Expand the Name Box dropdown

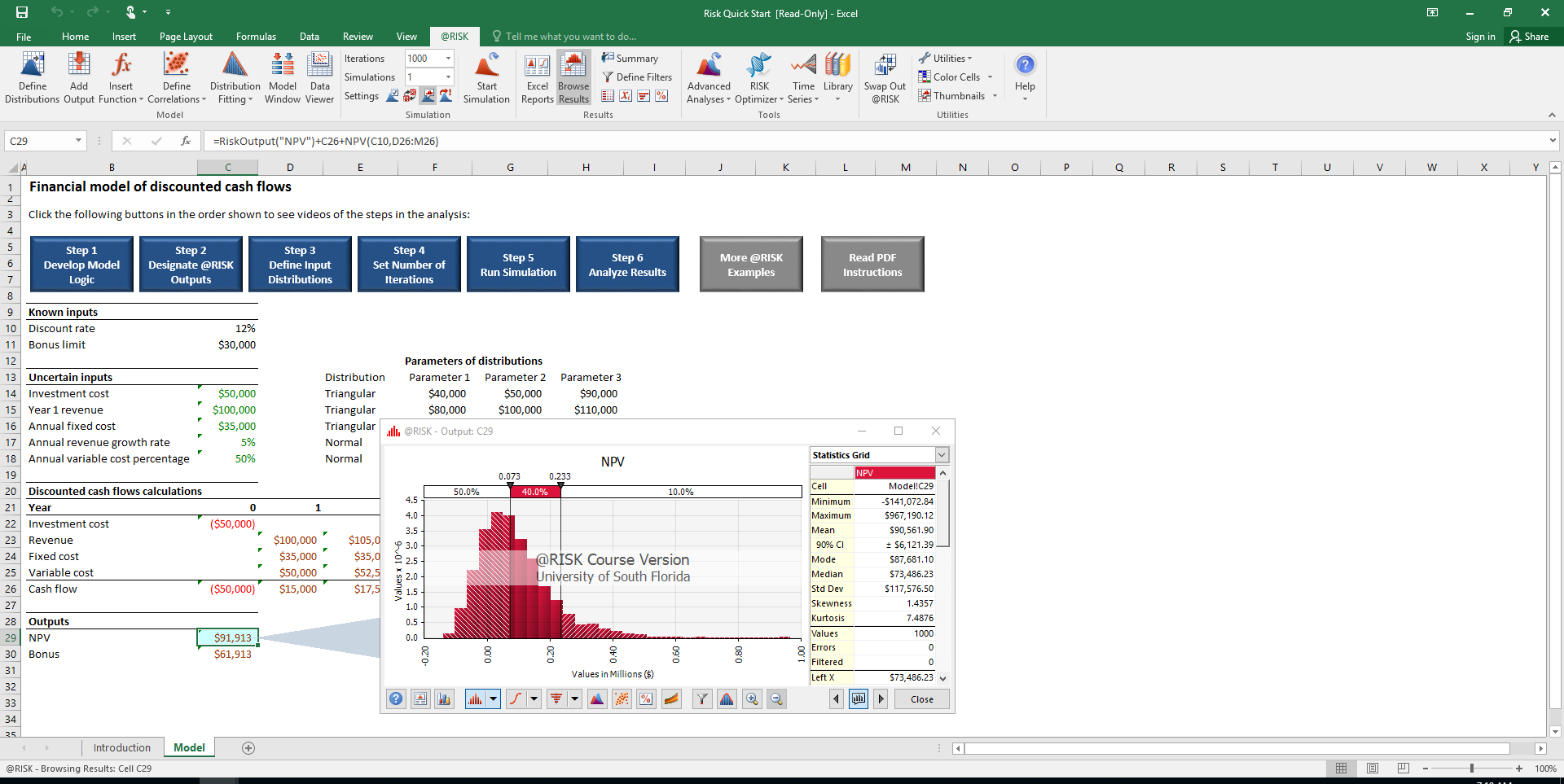[78, 141]
